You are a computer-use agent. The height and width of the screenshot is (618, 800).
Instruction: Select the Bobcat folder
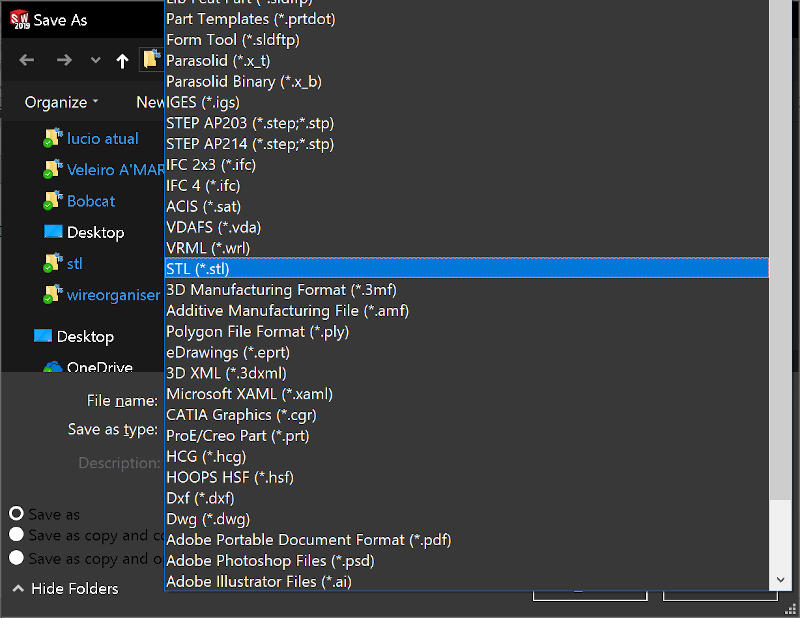pyautogui.click(x=91, y=201)
